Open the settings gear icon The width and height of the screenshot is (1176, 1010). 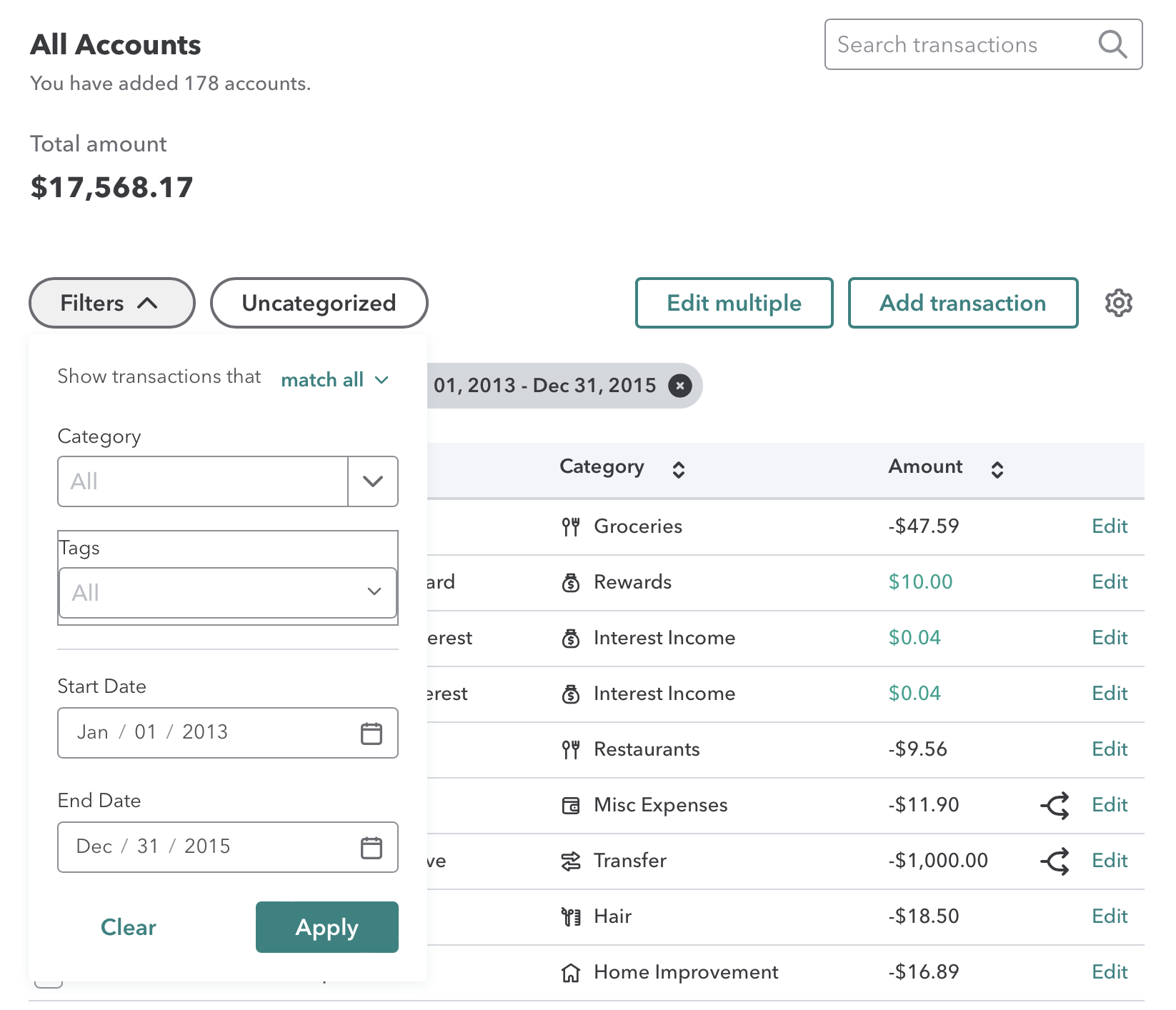coord(1118,303)
